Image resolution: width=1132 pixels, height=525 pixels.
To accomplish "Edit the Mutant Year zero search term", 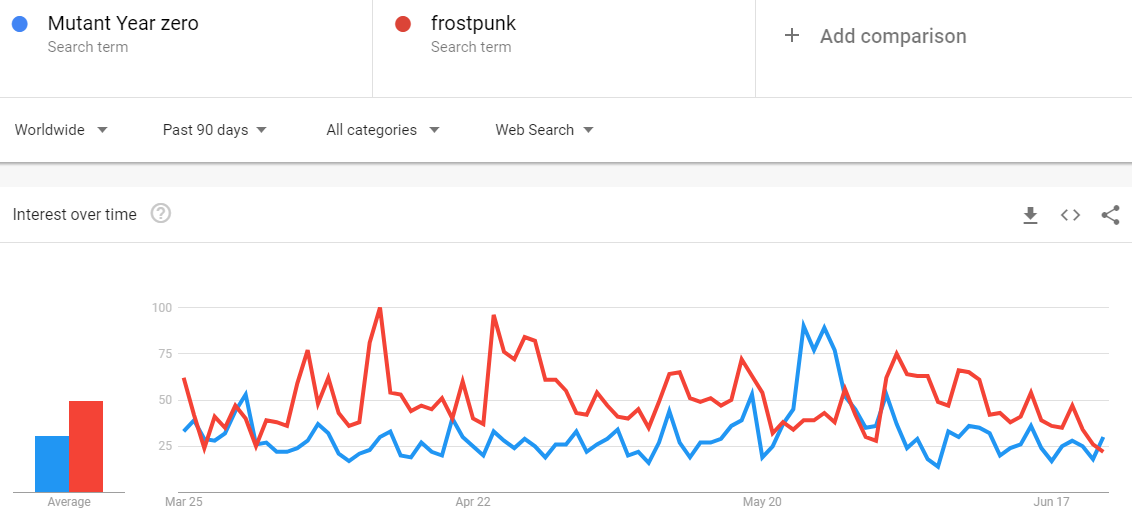I will (123, 24).
